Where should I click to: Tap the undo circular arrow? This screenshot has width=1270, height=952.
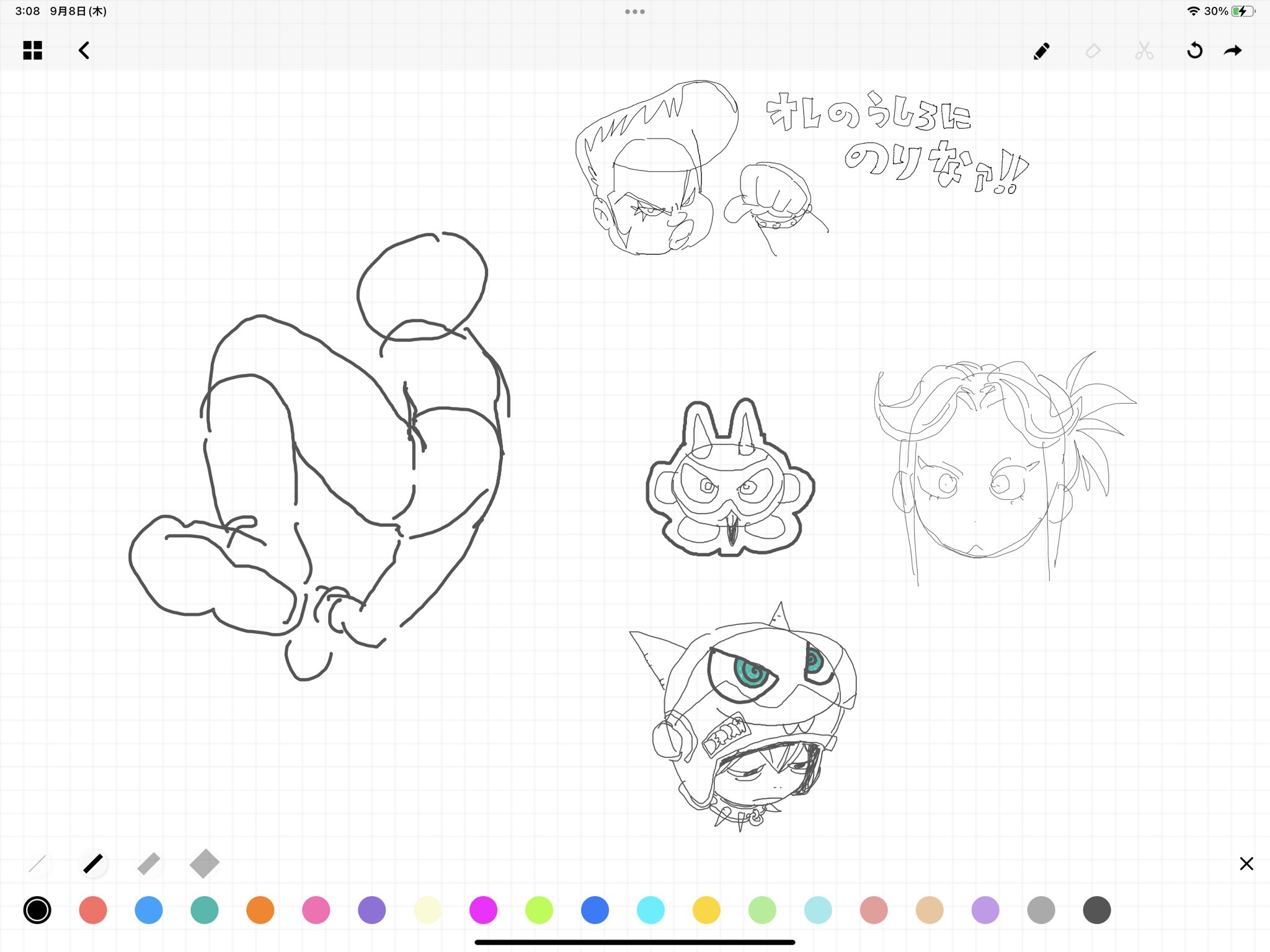(x=1194, y=51)
